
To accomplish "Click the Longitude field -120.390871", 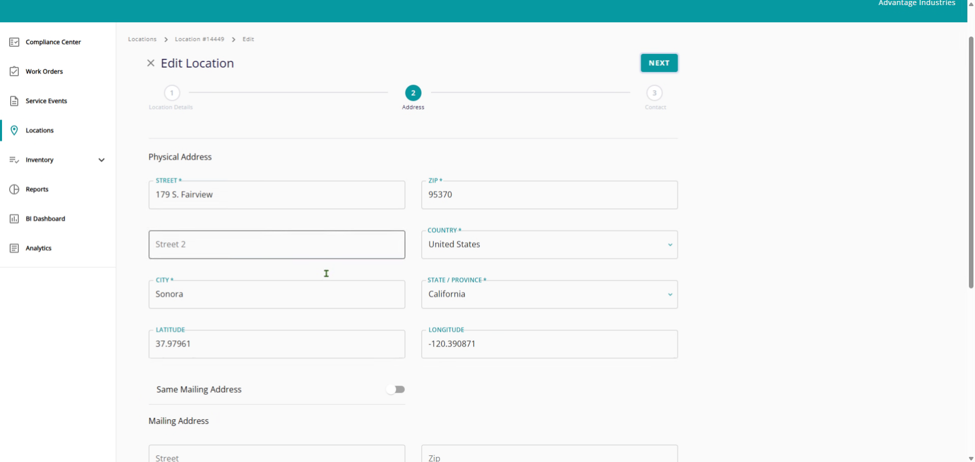I will click(x=550, y=344).
